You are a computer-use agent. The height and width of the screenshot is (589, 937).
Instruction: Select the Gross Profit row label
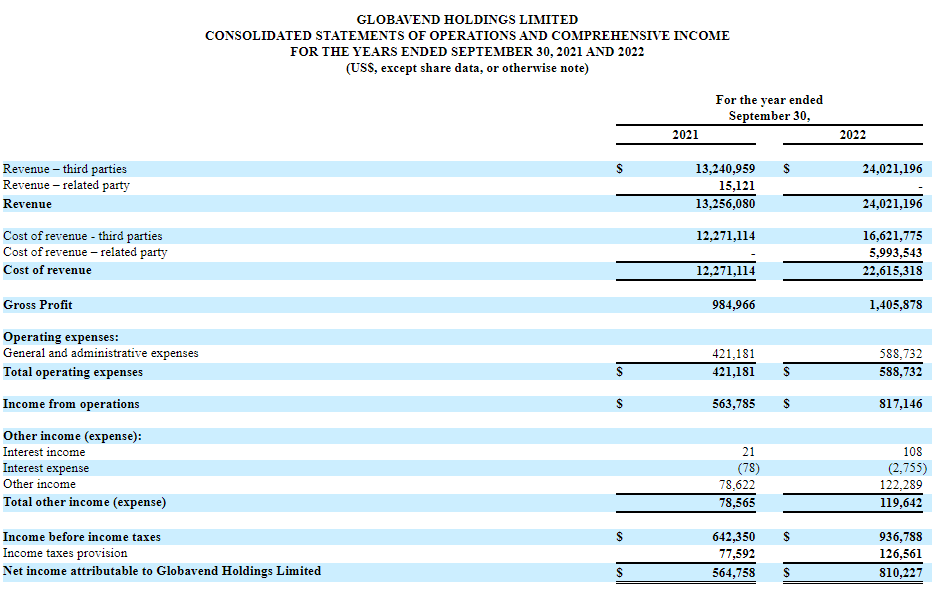coord(38,304)
